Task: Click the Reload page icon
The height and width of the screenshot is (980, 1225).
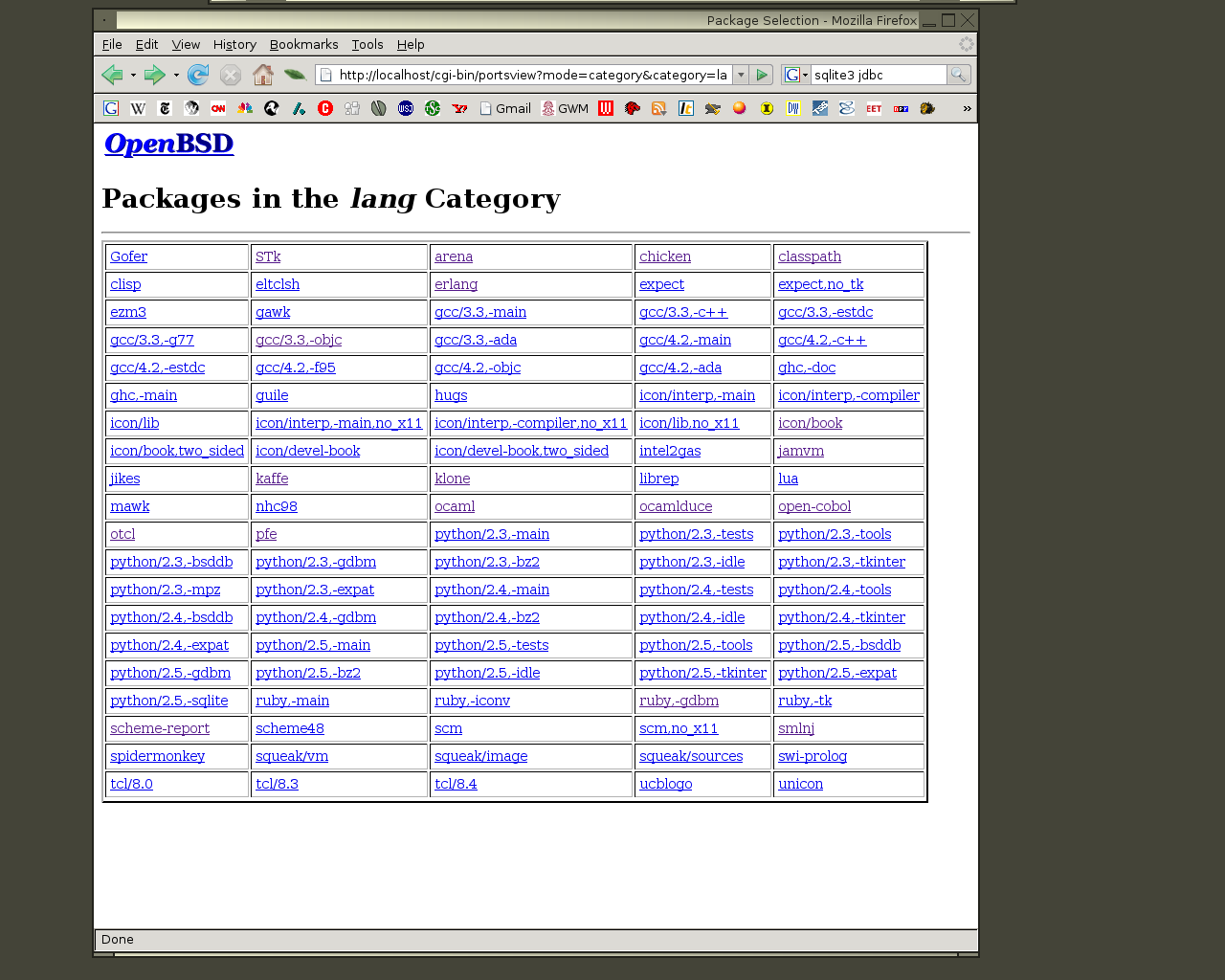Action: (198, 75)
